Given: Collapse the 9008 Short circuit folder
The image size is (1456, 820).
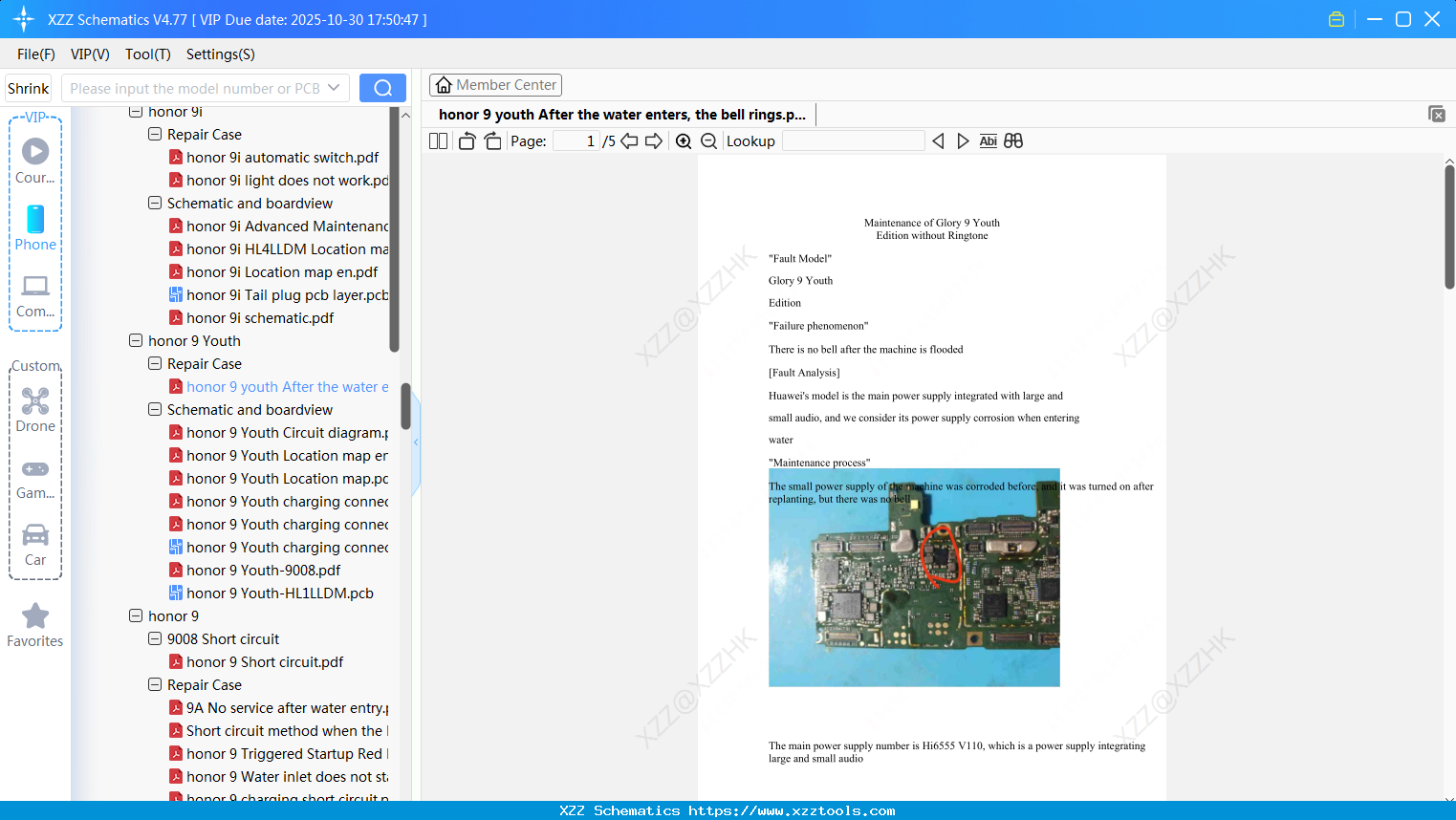Looking at the screenshot, I should [x=155, y=638].
